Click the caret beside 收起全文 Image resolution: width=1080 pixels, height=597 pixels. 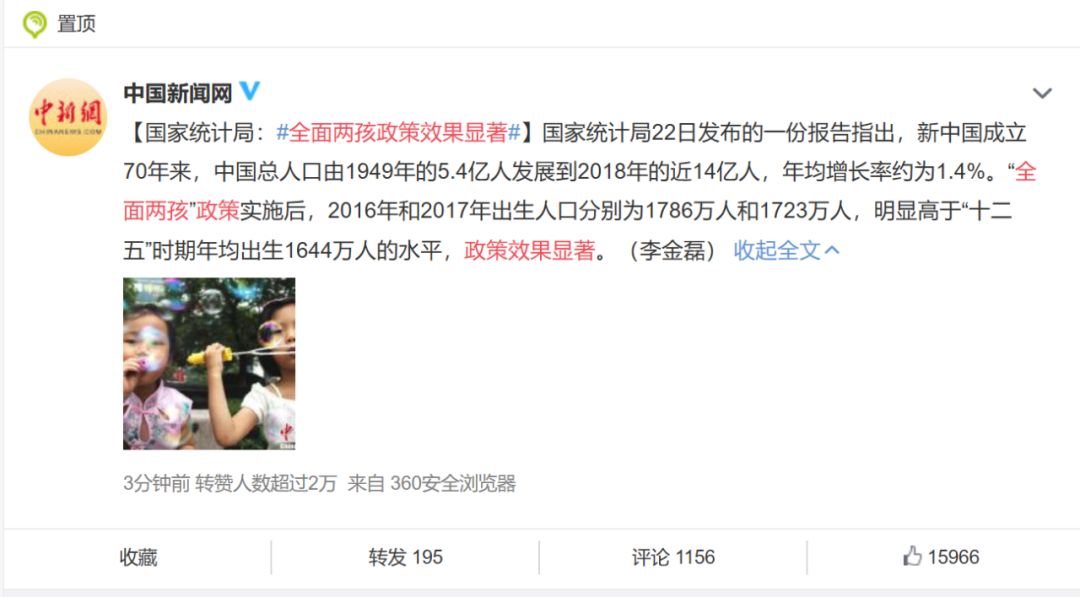832,250
